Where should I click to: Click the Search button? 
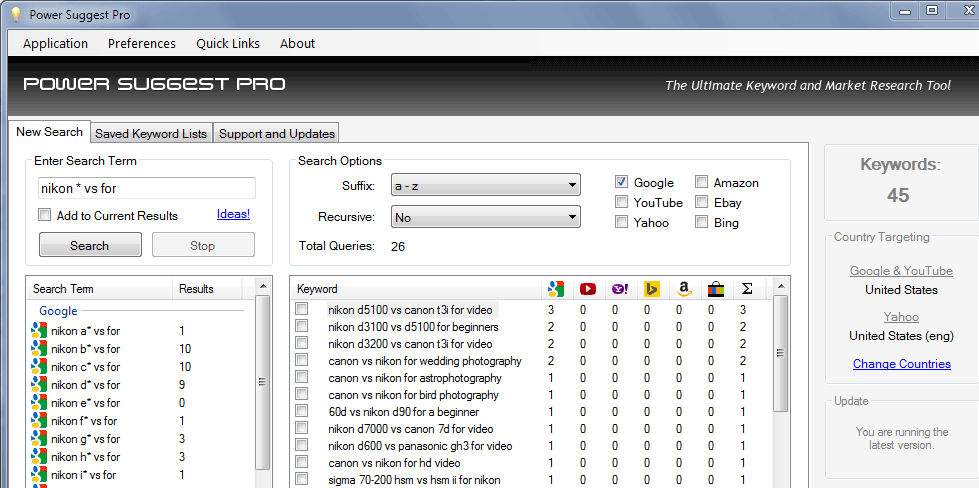point(90,245)
